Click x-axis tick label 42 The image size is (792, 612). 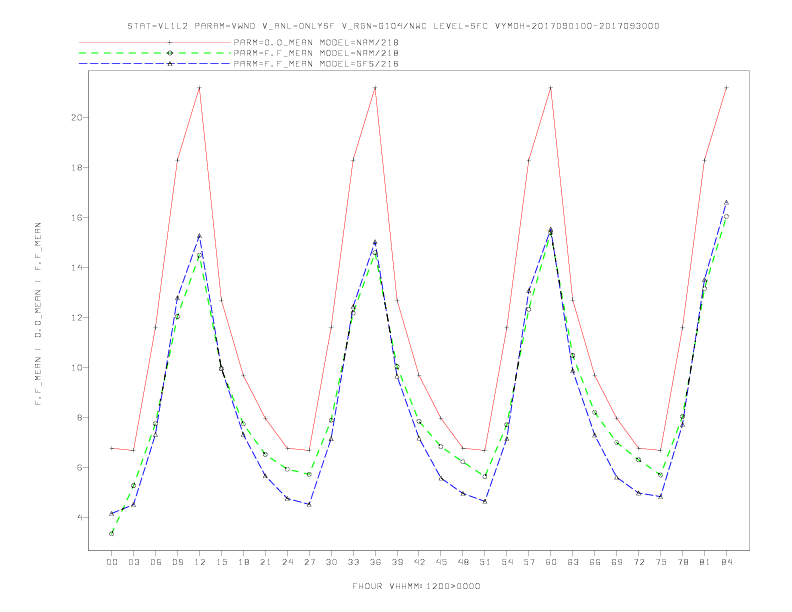click(419, 562)
